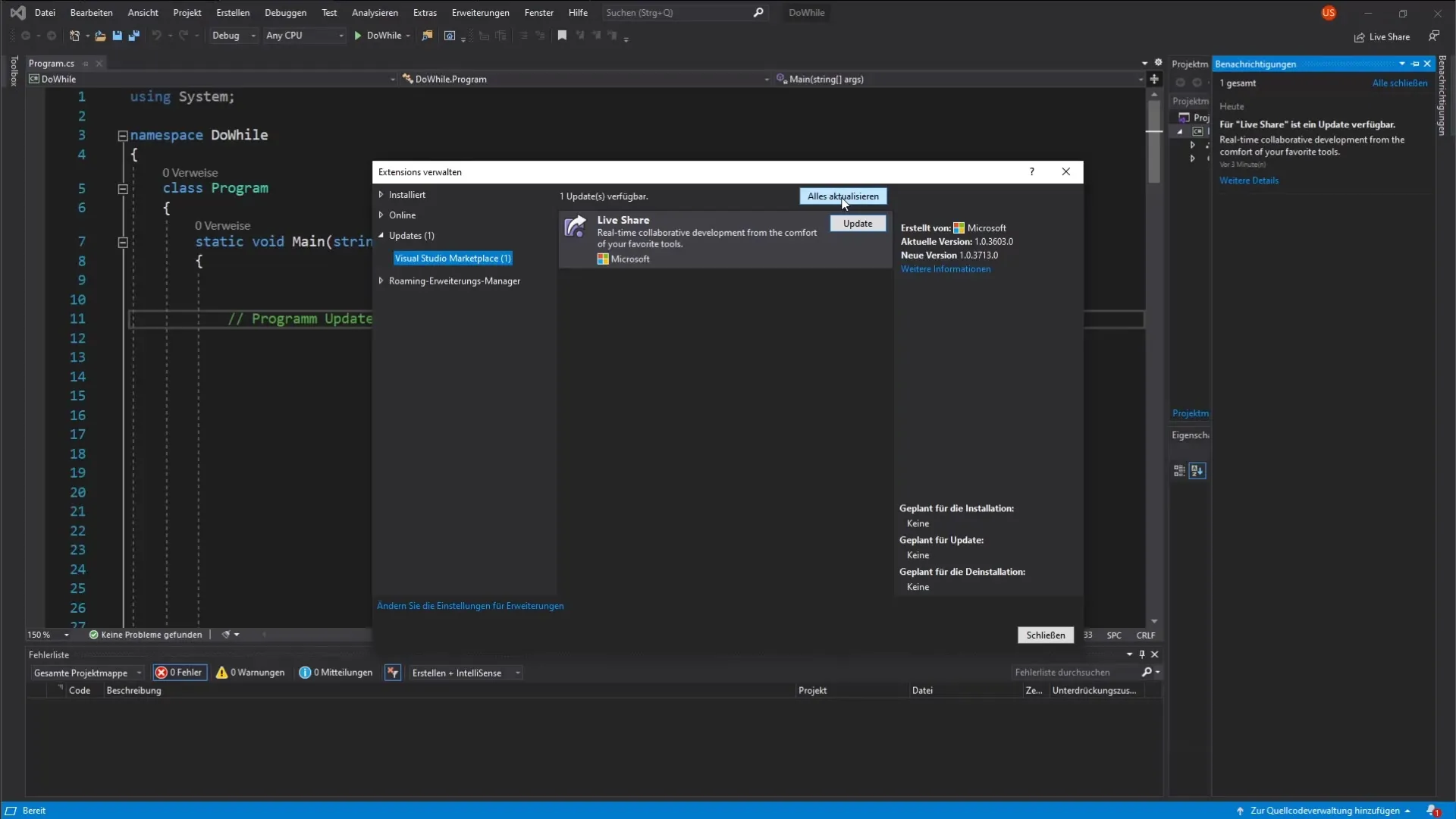
Task: Open the Datei menu
Action: click(x=45, y=13)
